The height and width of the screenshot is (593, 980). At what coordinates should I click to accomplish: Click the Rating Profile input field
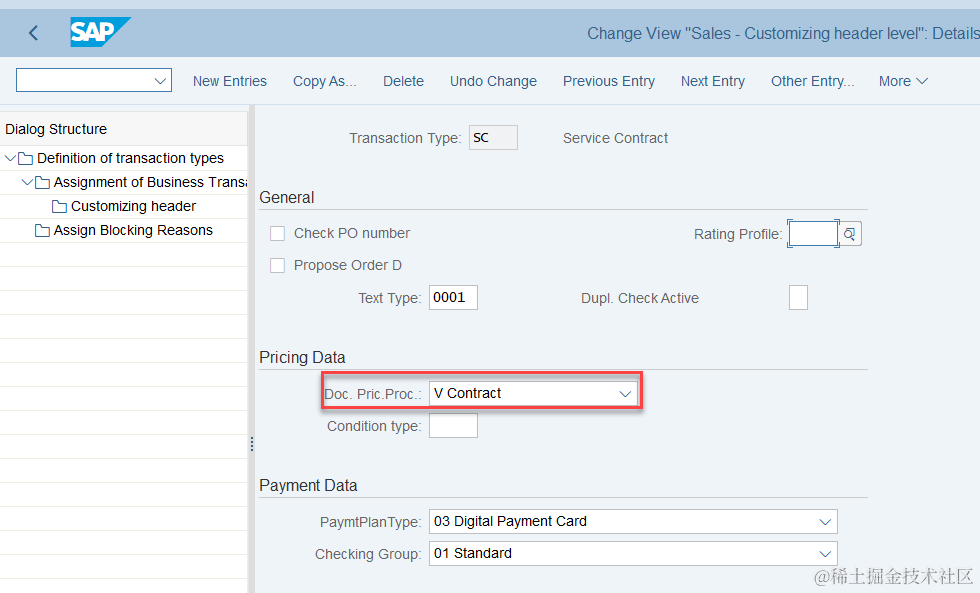(813, 234)
